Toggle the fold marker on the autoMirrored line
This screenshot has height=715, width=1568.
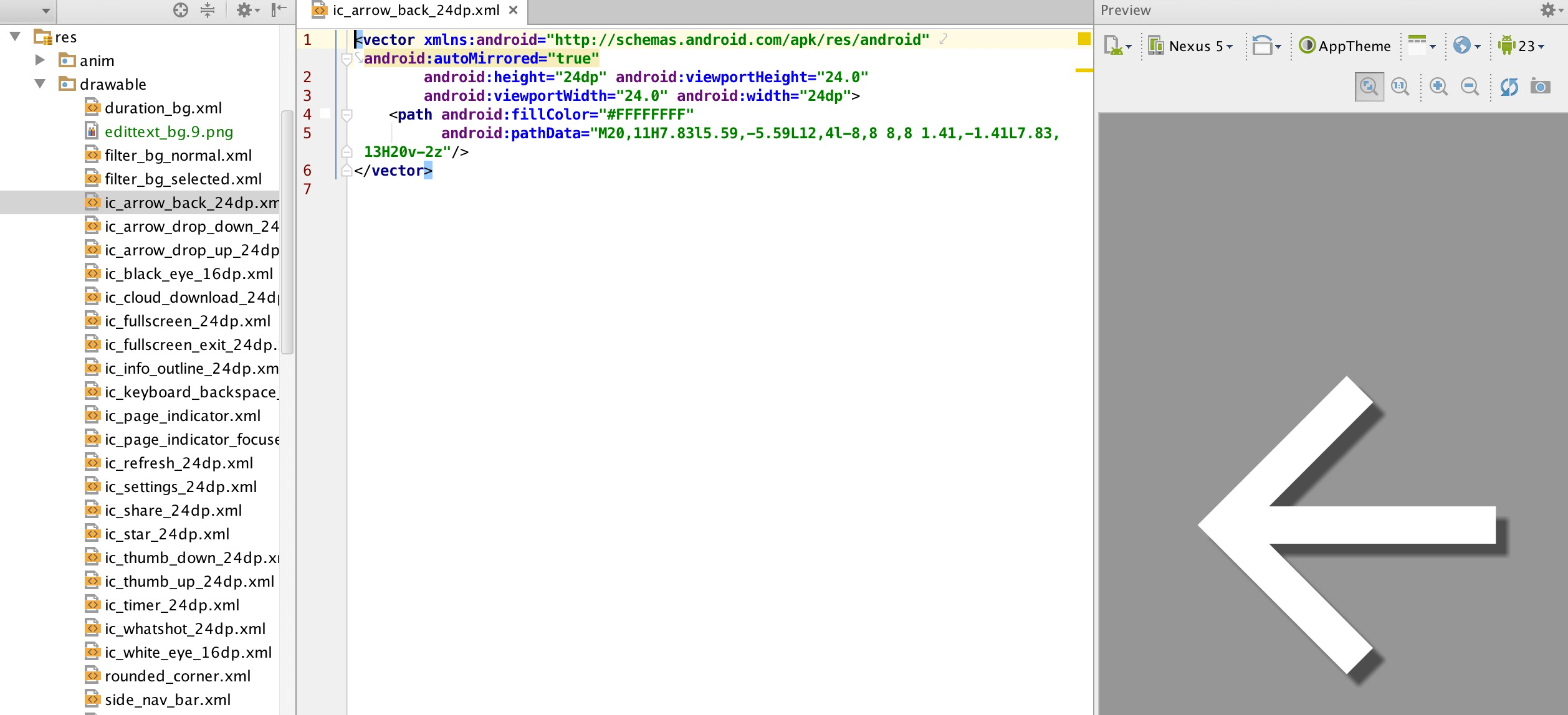coord(347,59)
